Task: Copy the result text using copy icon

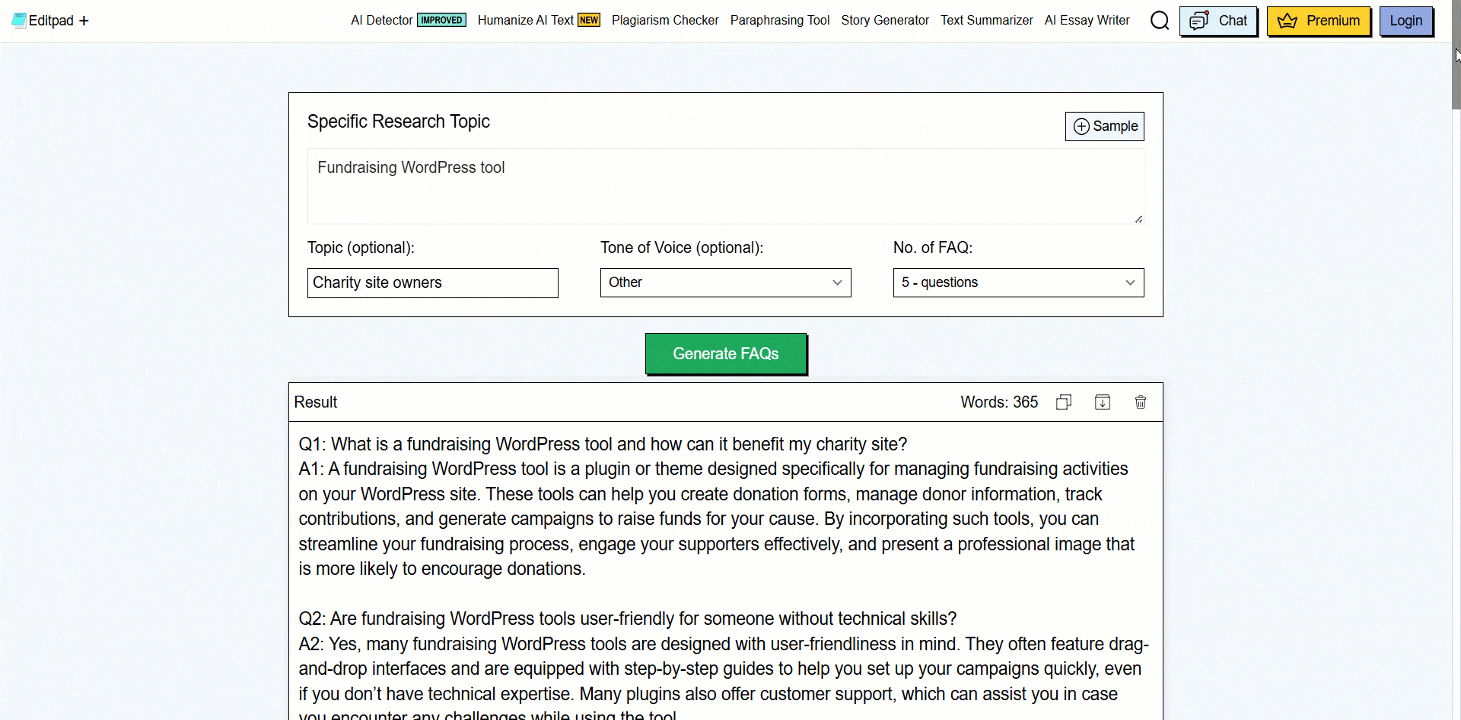Action: [x=1063, y=402]
